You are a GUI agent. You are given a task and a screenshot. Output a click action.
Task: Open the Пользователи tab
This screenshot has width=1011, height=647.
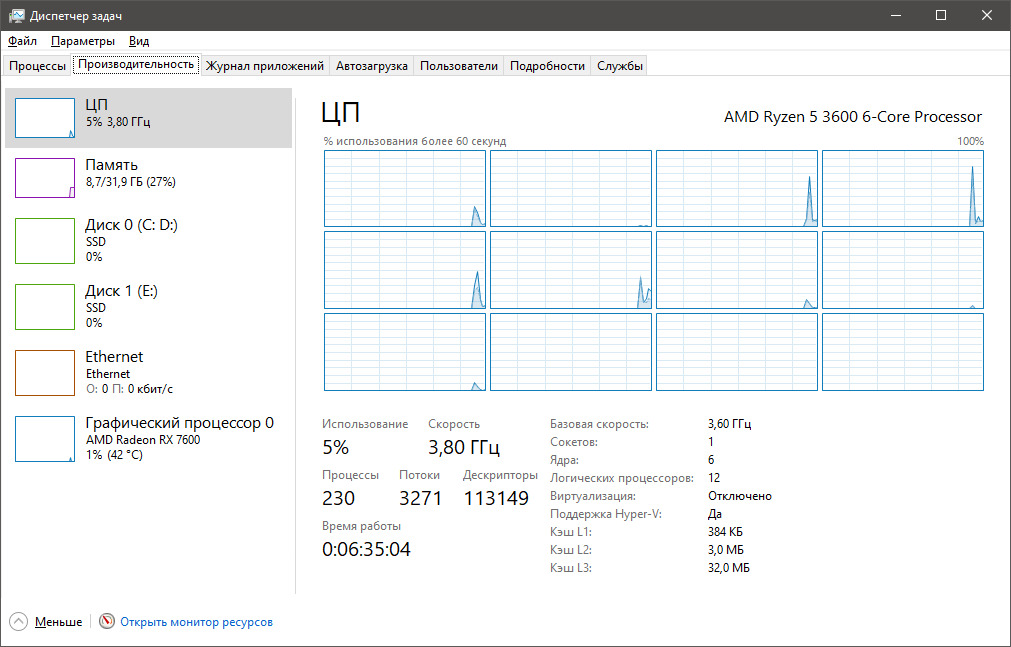coord(458,66)
